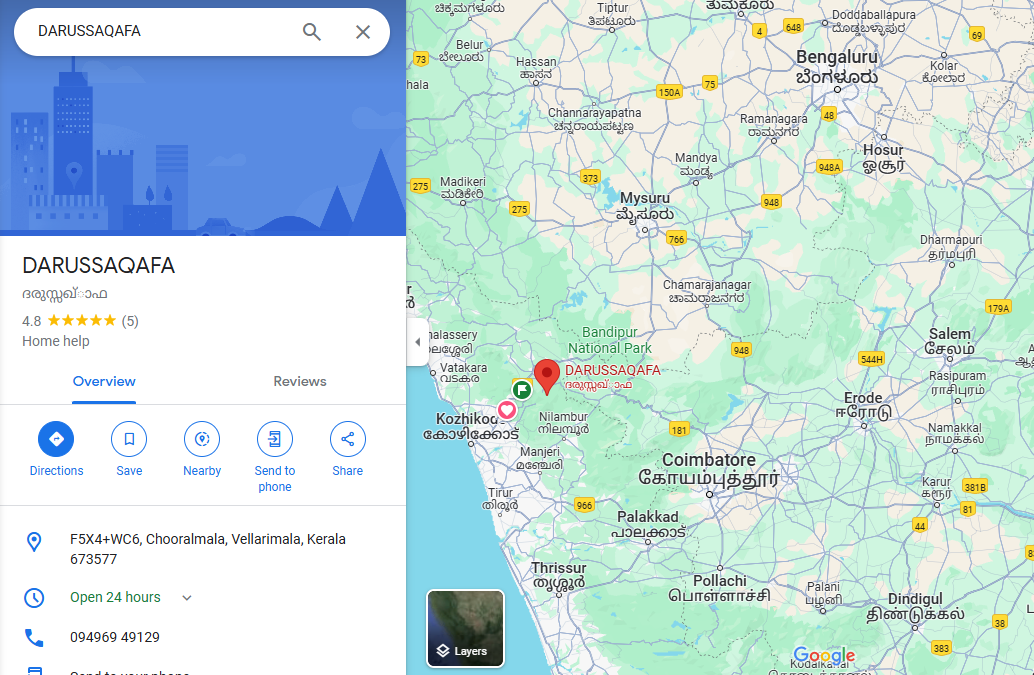Collapse the side panel arrow
The width and height of the screenshot is (1034, 675).
click(417, 342)
